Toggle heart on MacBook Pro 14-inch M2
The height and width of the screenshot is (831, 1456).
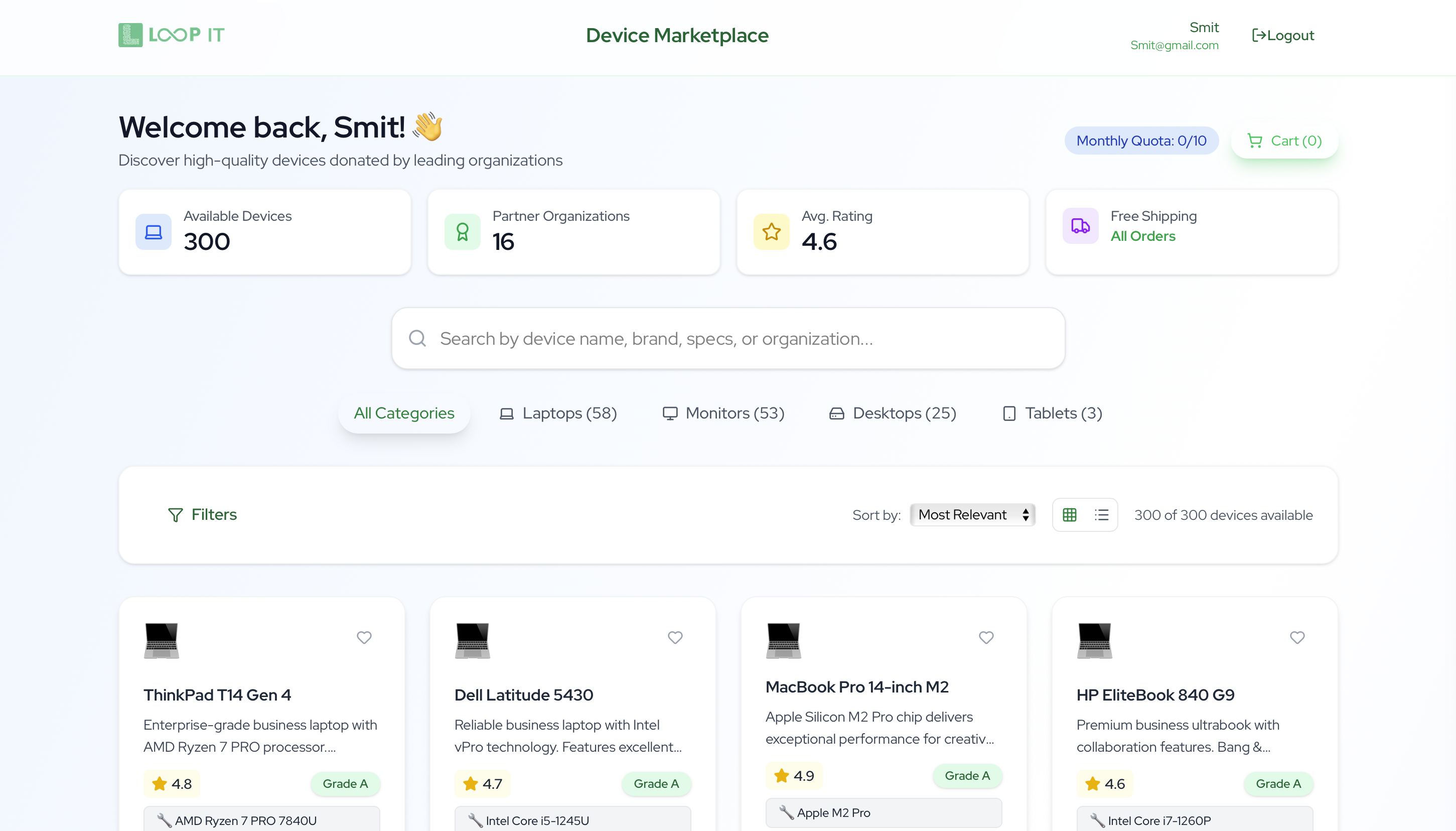pyautogui.click(x=986, y=637)
